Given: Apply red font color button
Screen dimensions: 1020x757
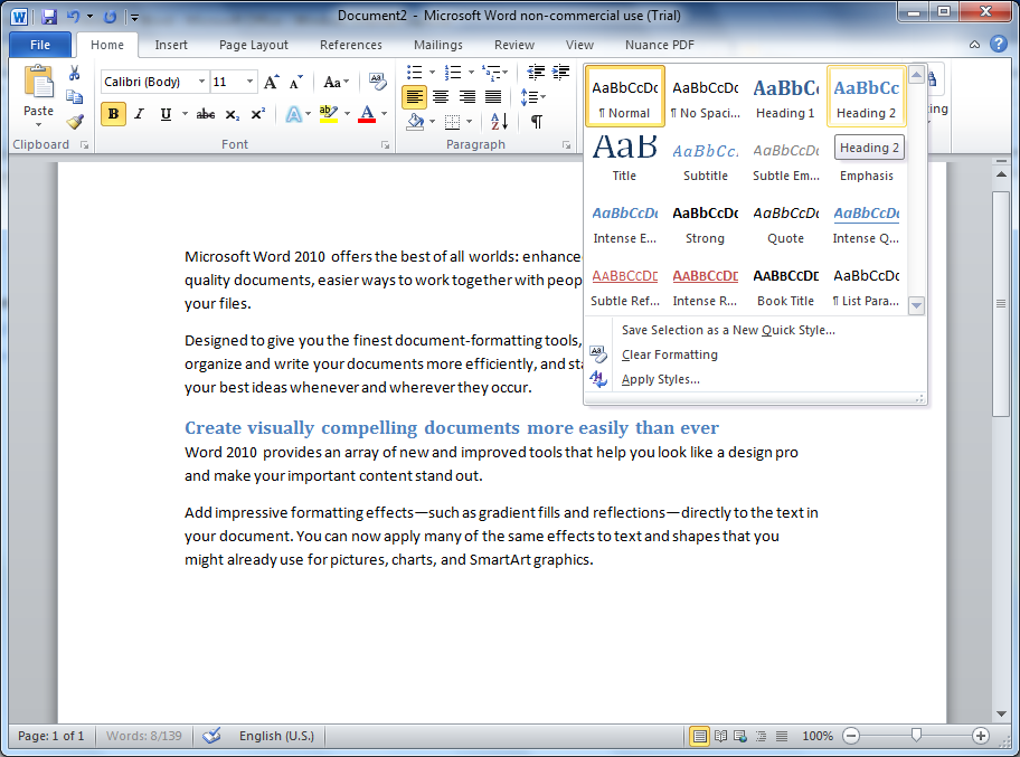Looking at the screenshot, I should [x=367, y=114].
